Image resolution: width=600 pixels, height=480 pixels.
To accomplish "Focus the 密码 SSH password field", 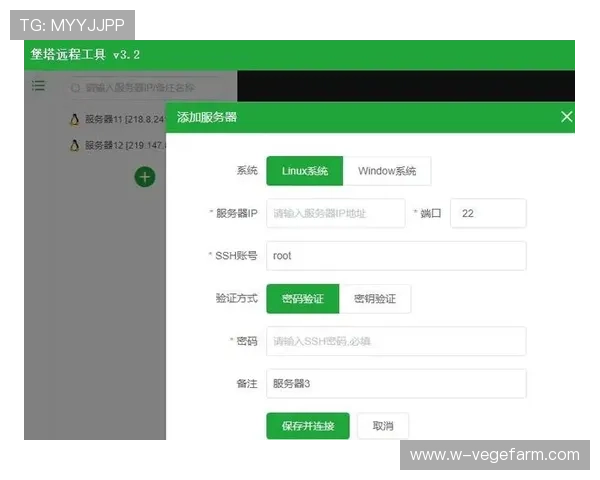I will (396, 341).
